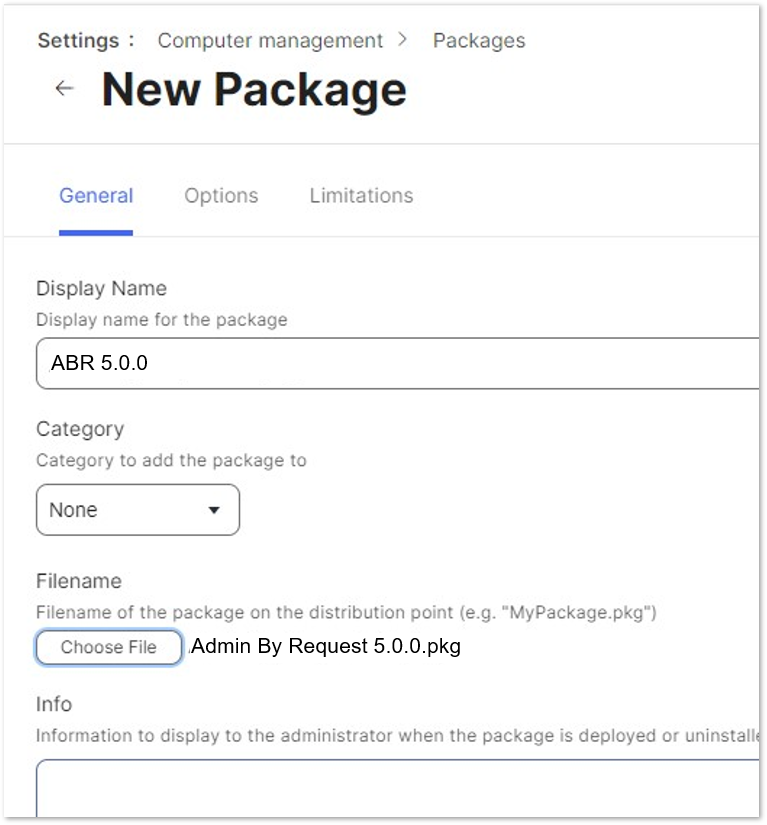Click the 'Category to add the package to' hint
The width and height of the screenshot is (767, 825).
tap(171, 460)
